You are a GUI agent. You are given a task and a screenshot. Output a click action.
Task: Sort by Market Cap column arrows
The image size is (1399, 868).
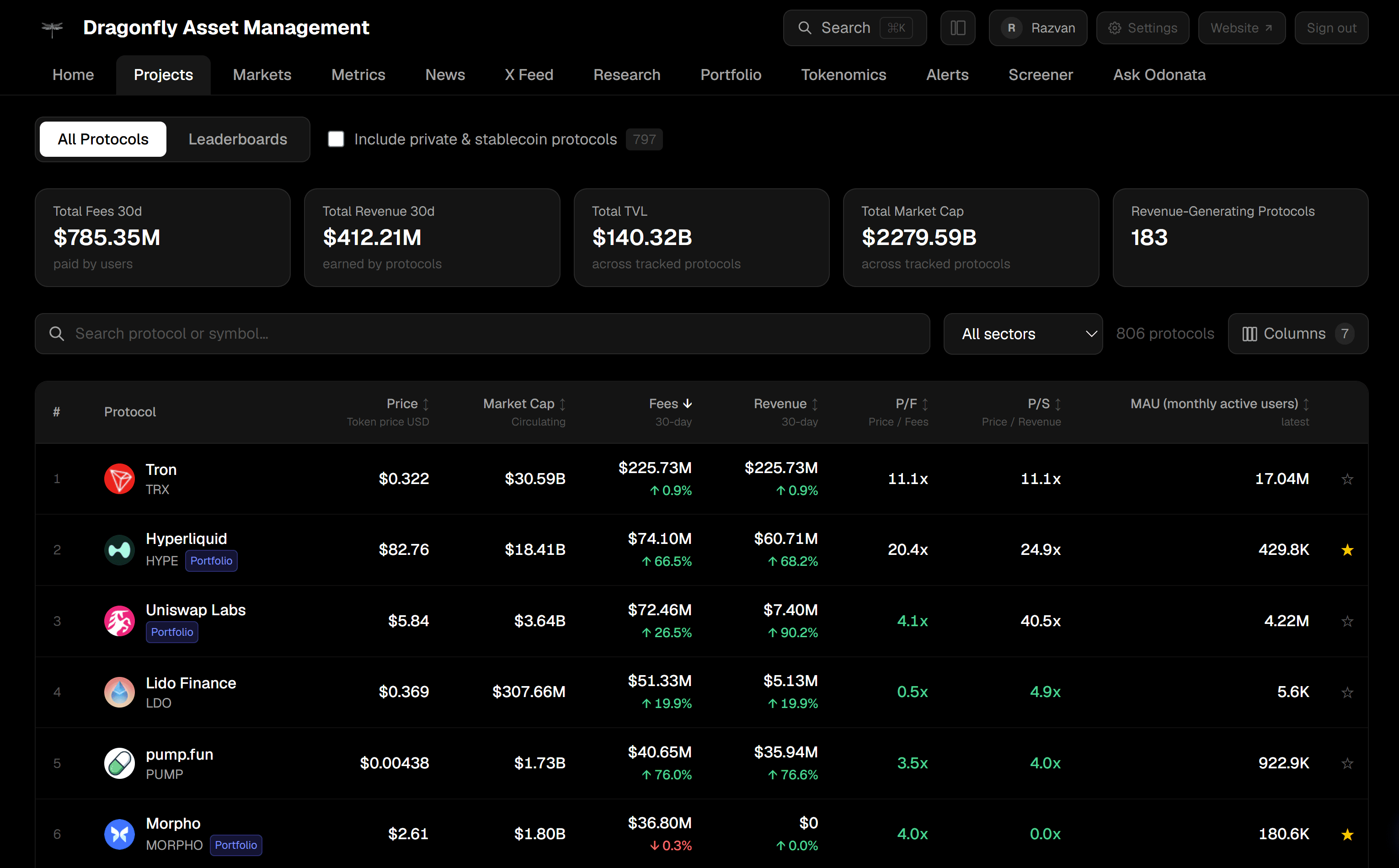coord(563,404)
